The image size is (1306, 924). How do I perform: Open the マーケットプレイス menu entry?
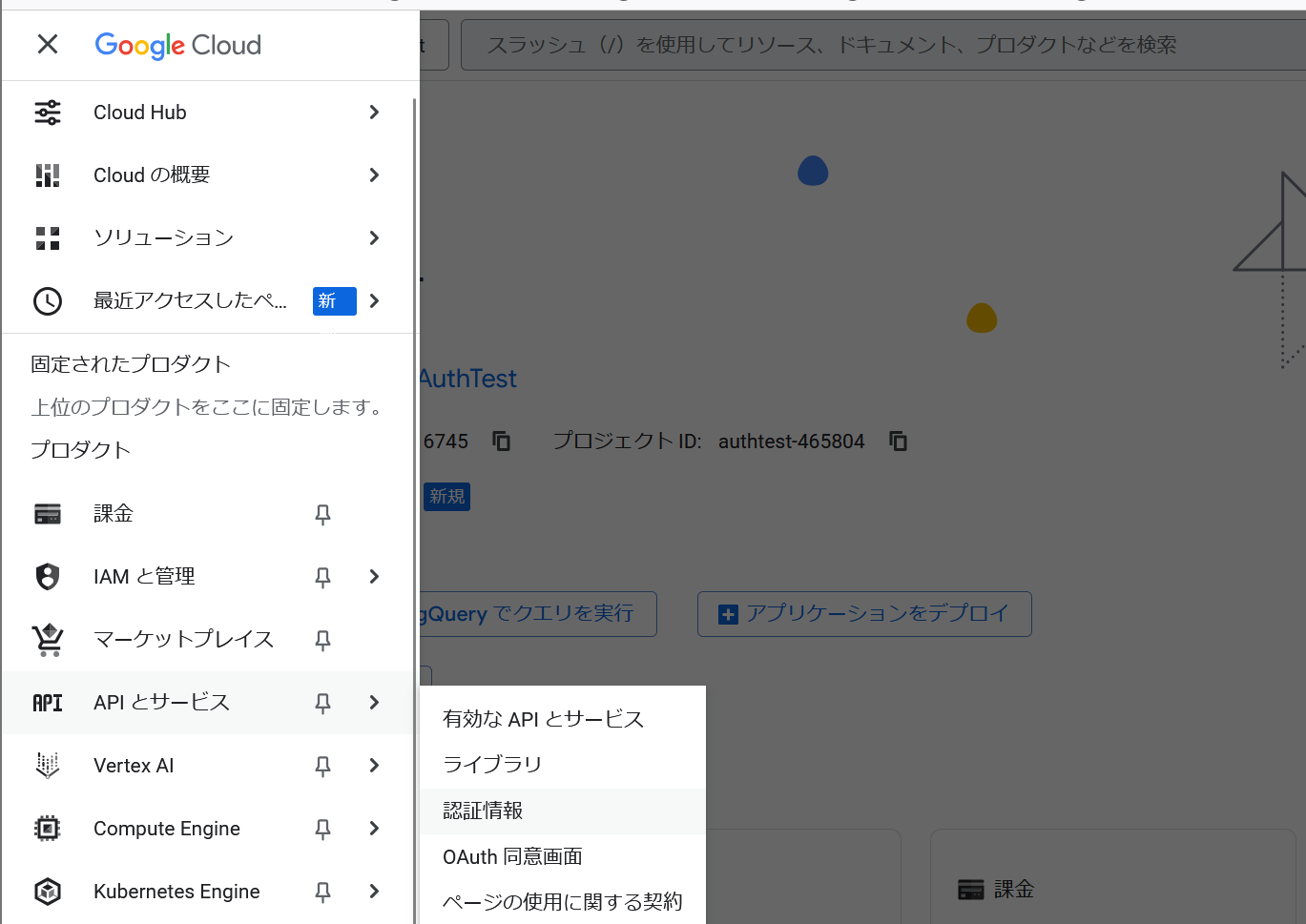(x=208, y=640)
